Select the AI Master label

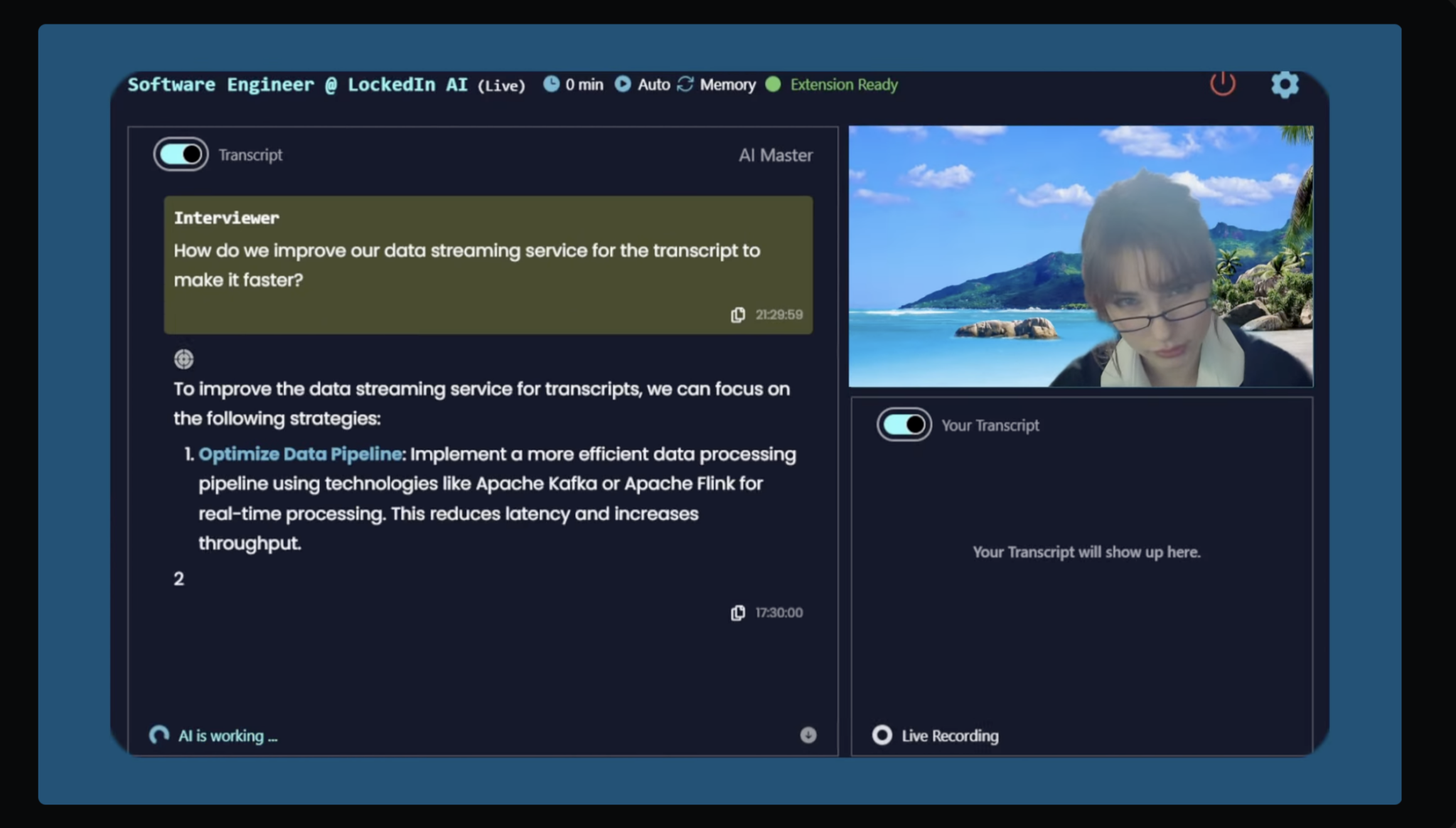point(775,154)
